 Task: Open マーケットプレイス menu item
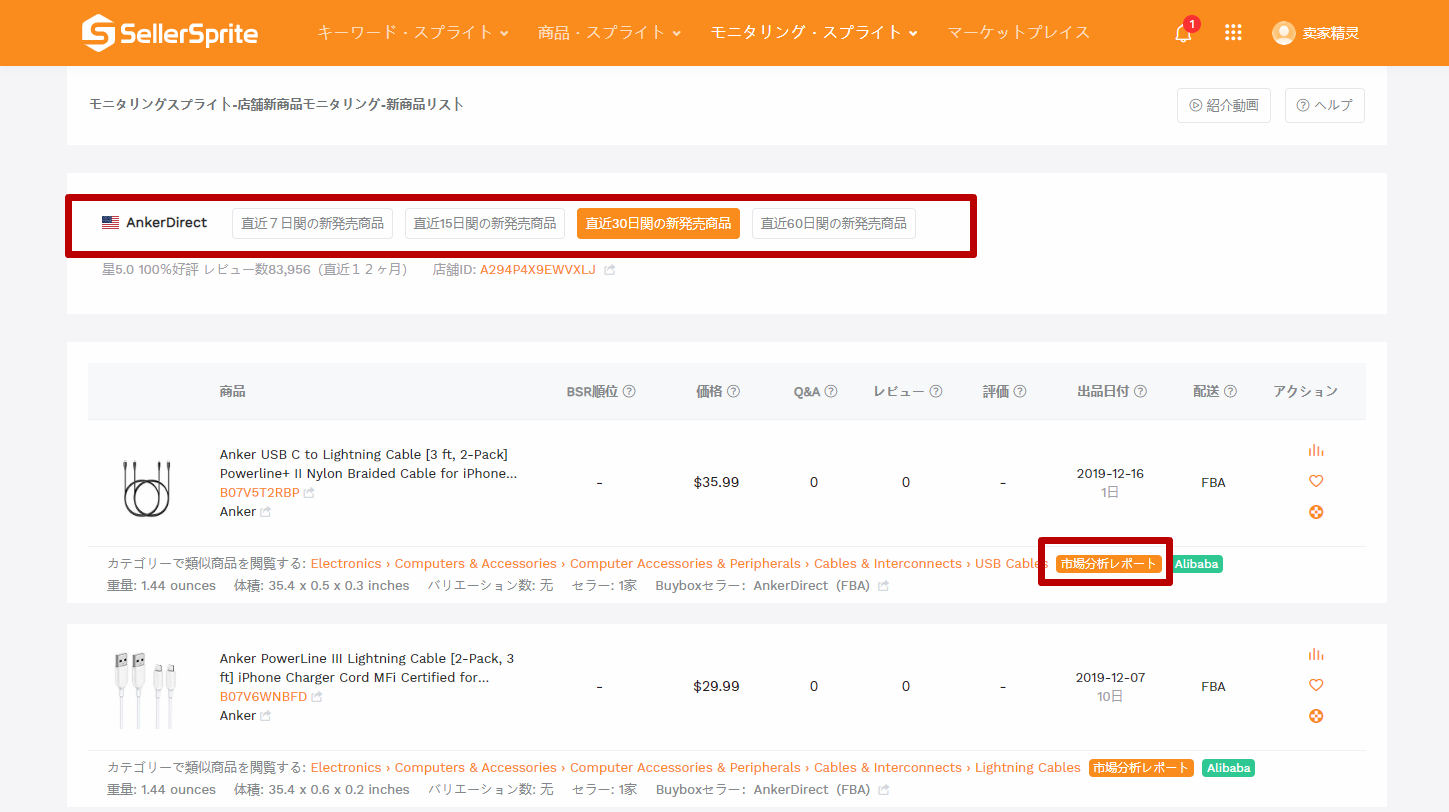[1018, 32]
